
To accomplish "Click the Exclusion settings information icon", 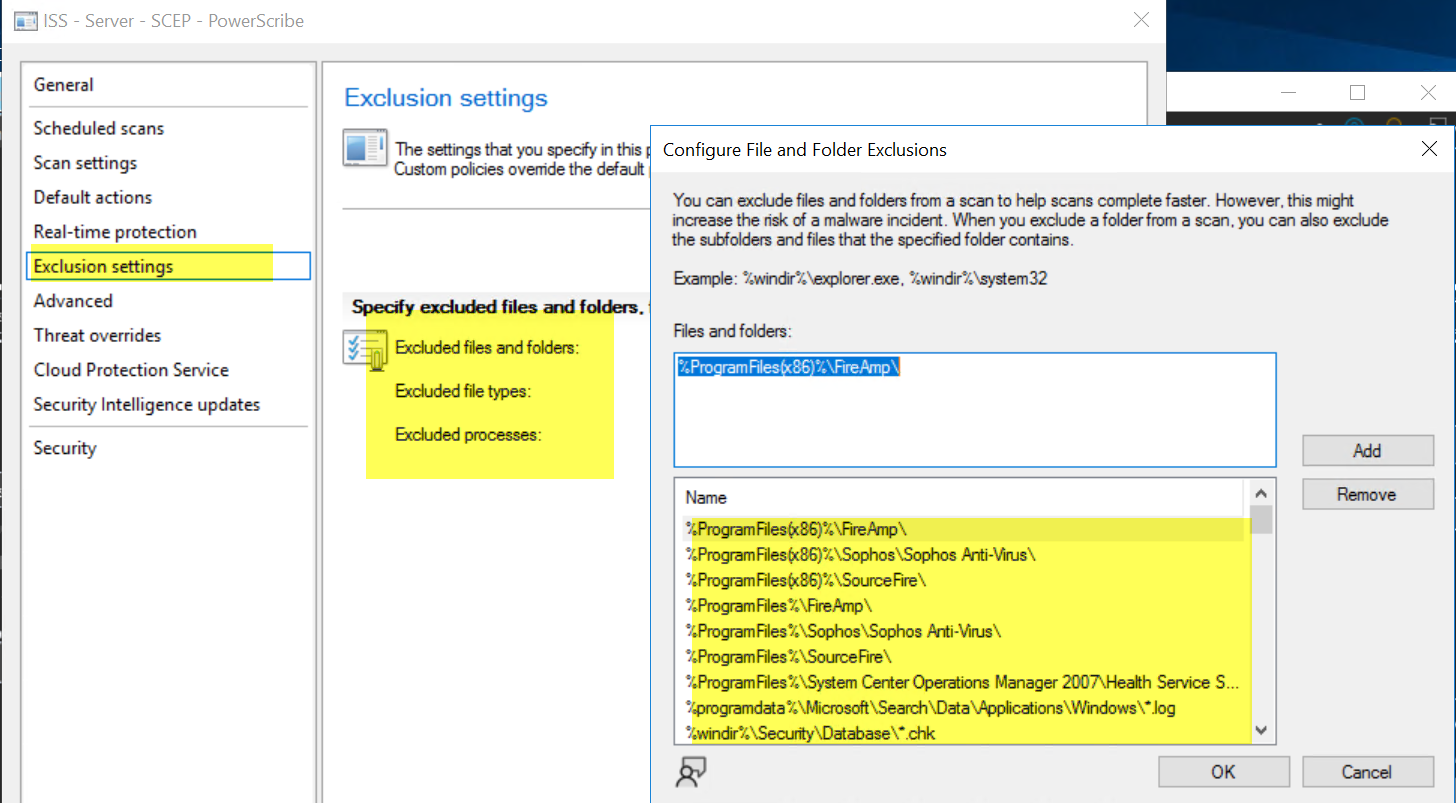I will pos(365,147).
